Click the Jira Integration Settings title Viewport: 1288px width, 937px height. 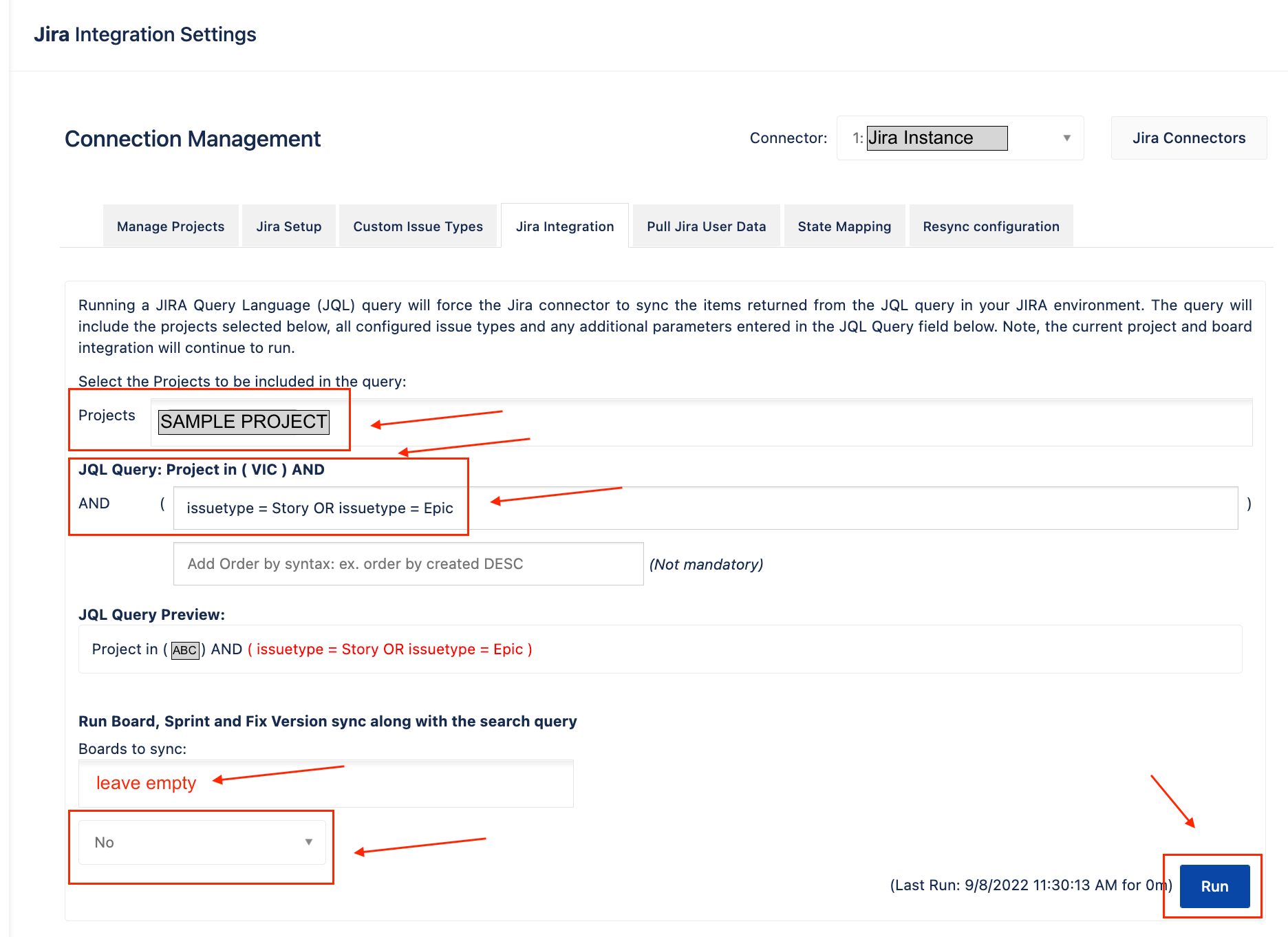click(x=145, y=34)
